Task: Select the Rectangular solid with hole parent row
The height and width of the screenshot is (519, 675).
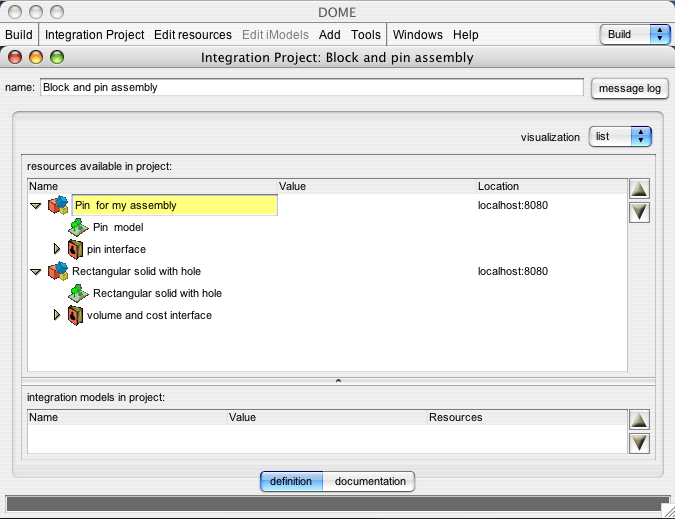Action: (136, 271)
